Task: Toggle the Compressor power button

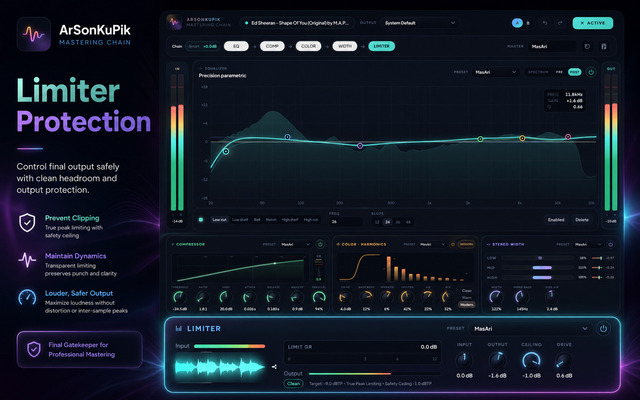Action: click(x=320, y=244)
